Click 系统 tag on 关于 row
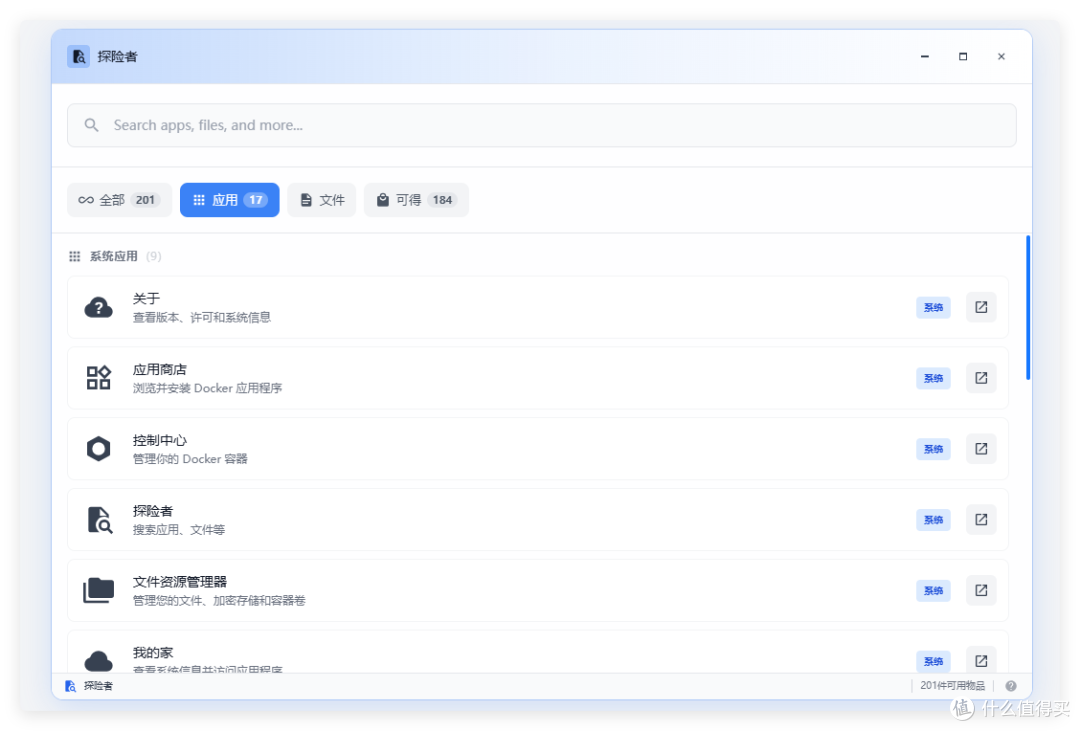Viewport: 1080px width, 731px height. [933, 307]
